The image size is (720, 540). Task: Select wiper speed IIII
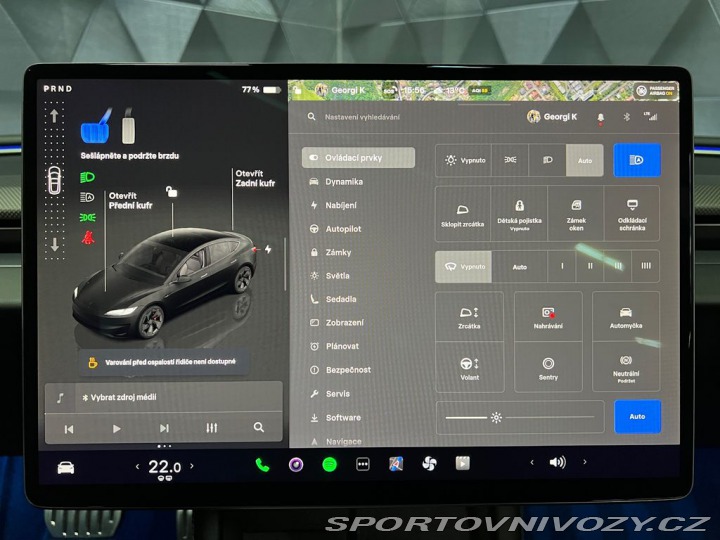(646, 266)
